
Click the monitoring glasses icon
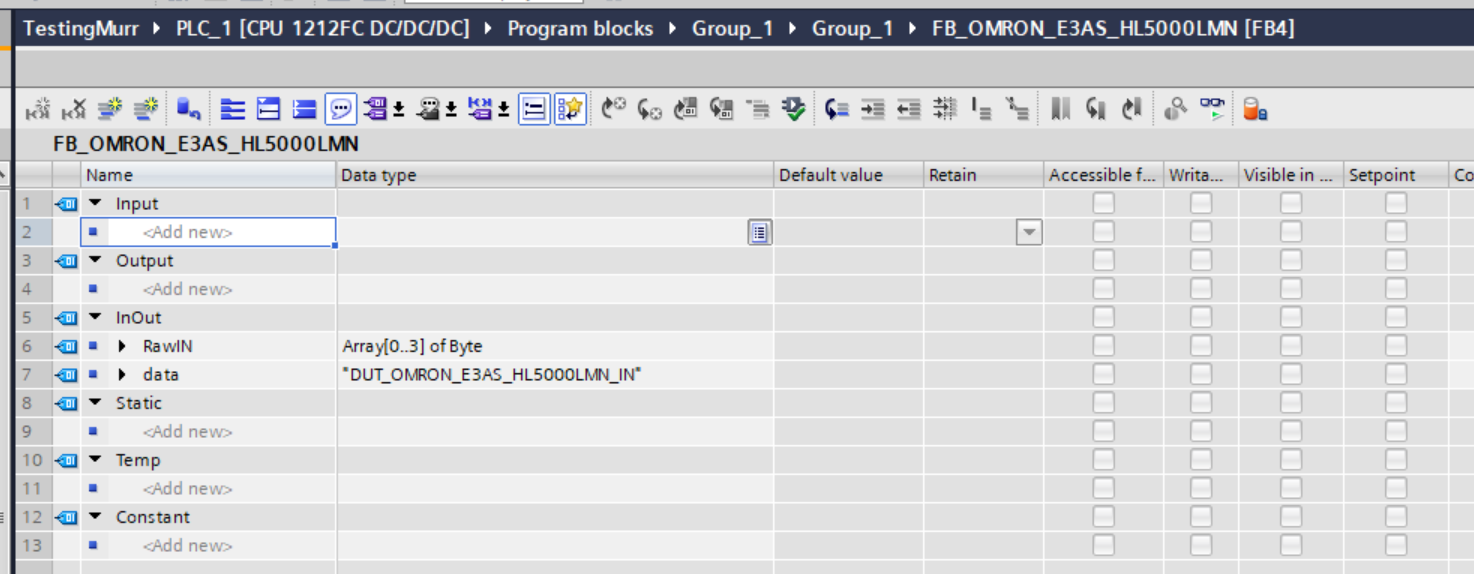[1212, 108]
